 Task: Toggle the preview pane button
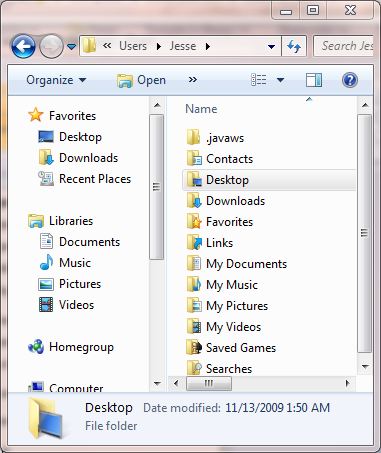[x=314, y=80]
